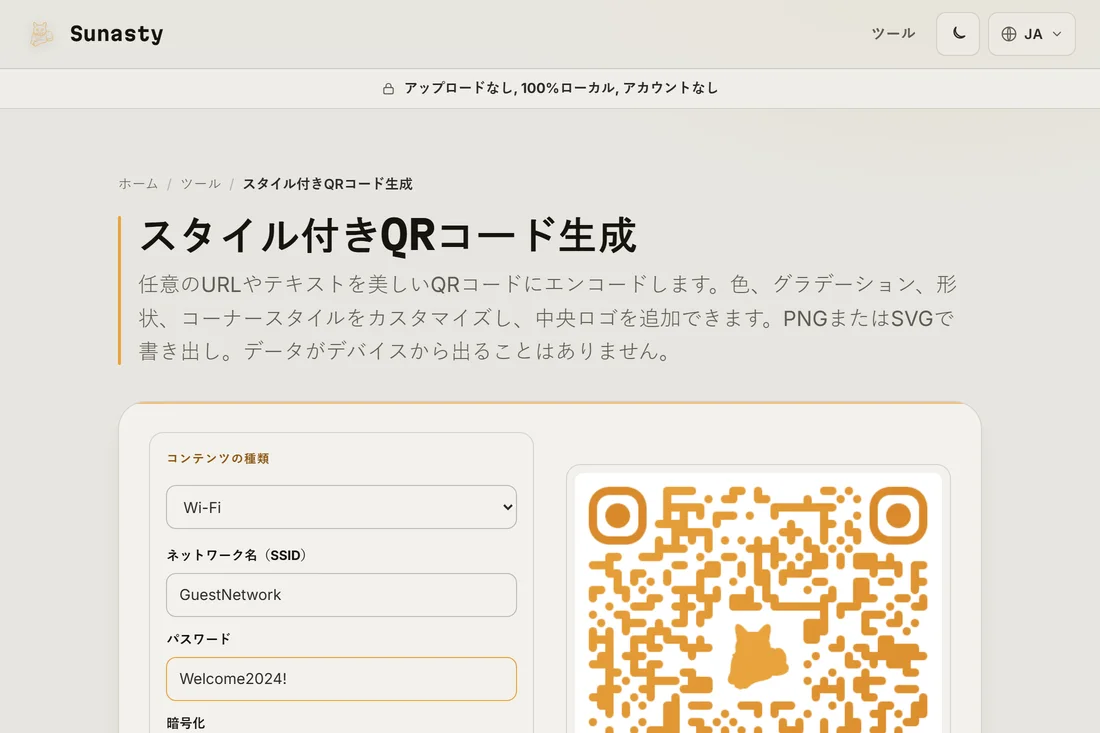The width and height of the screenshot is (1100, 733).
Task: Toggle dark mode with the moon icon
Action: coord(958,34)
